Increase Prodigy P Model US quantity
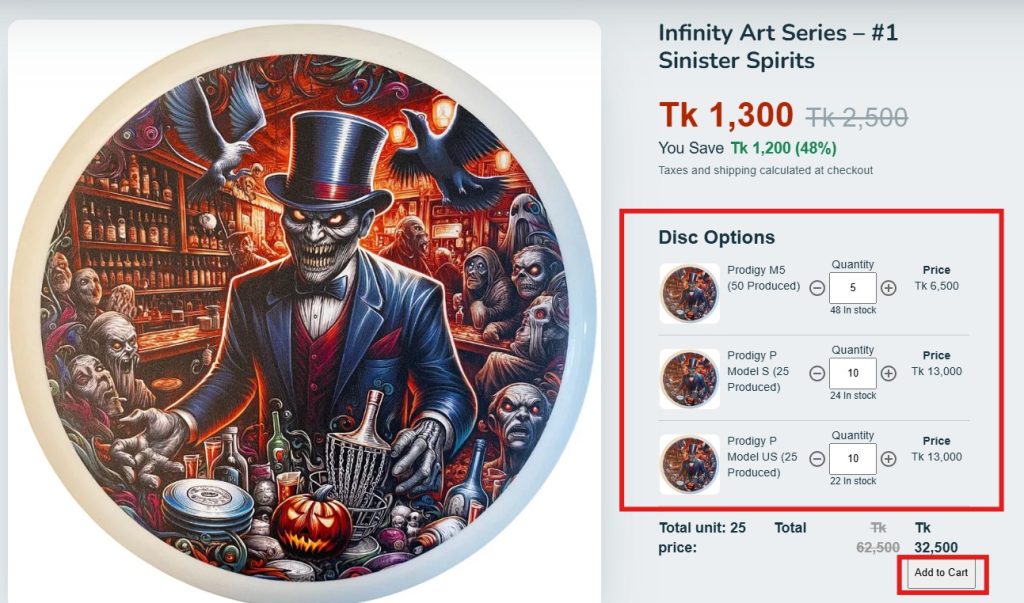1024x603 pixels. (888, 459)
